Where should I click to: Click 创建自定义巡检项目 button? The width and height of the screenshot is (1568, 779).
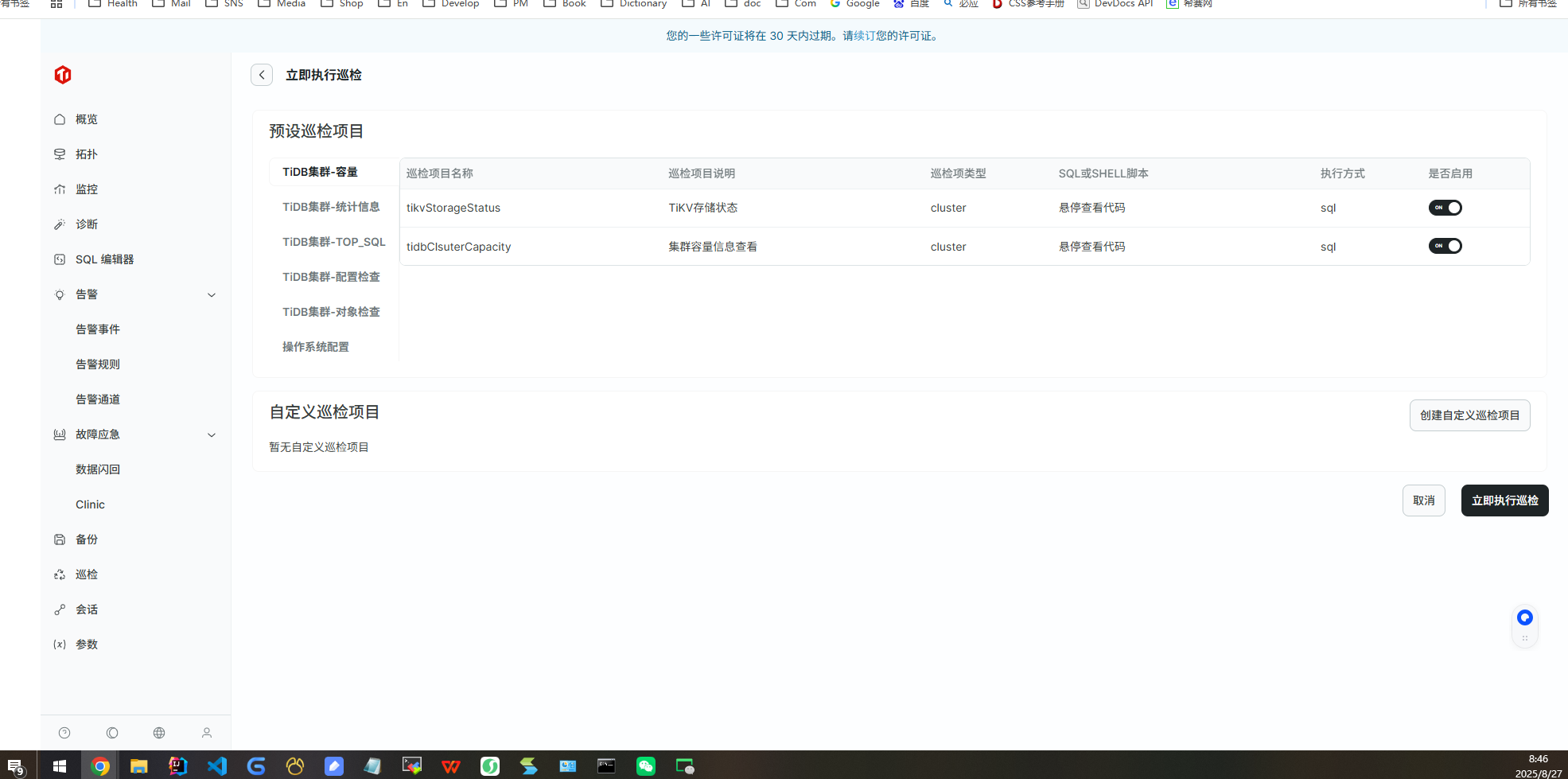pos(1469,415)
